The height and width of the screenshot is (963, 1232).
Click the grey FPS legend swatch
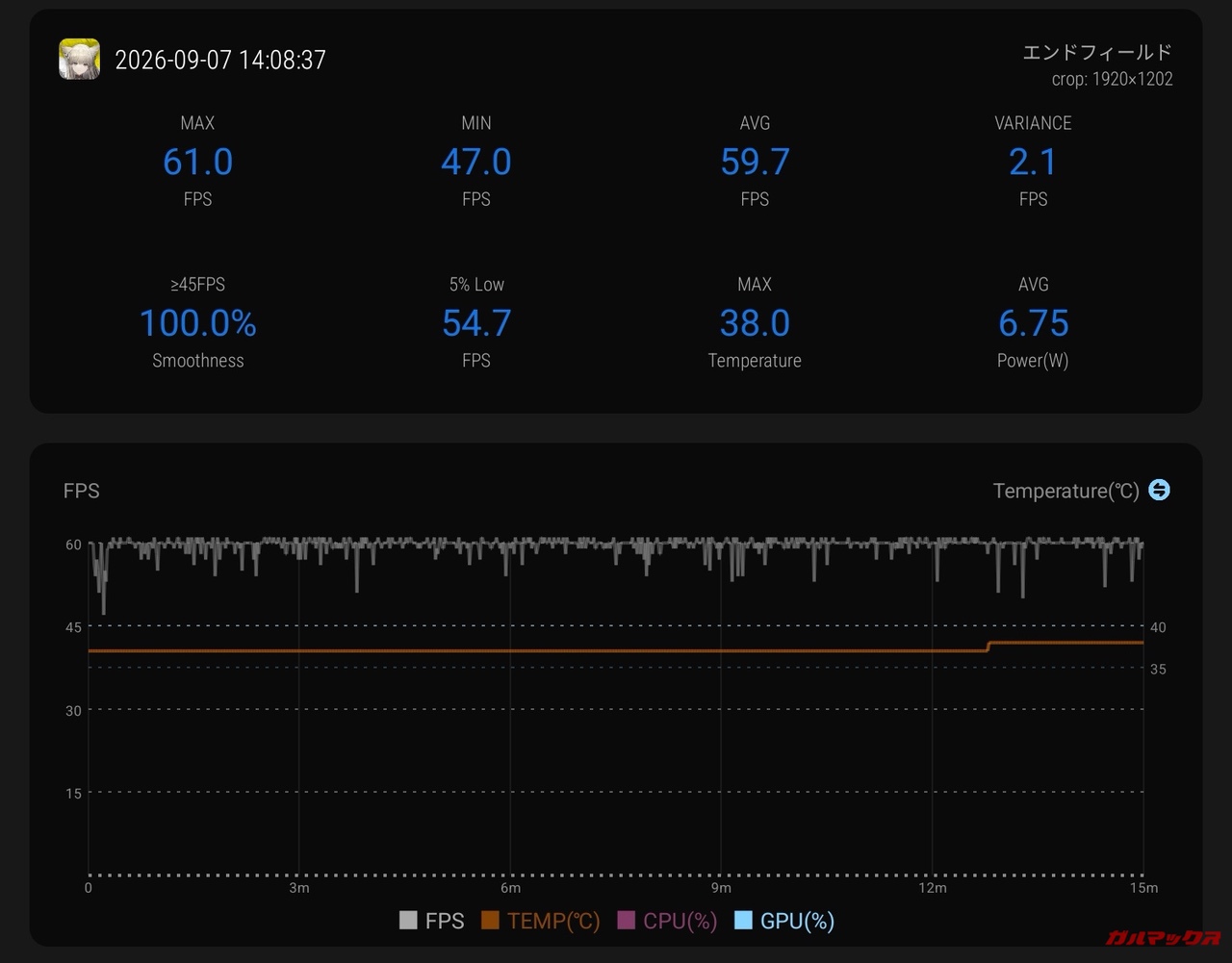point(408,921)
